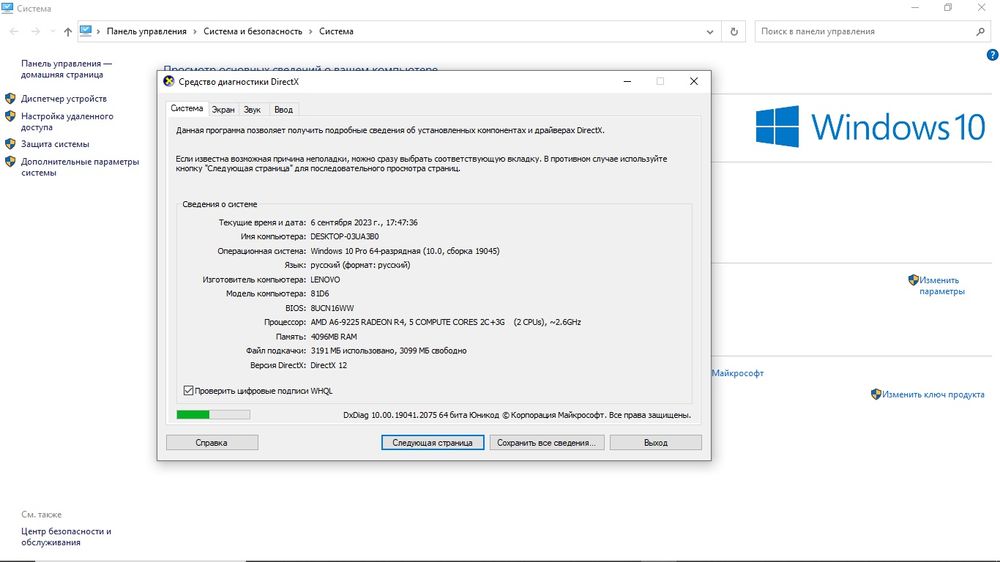Click the green WHQL progress bar
1000x562 pixels.
pyautogui.click(x=213, y=415)
